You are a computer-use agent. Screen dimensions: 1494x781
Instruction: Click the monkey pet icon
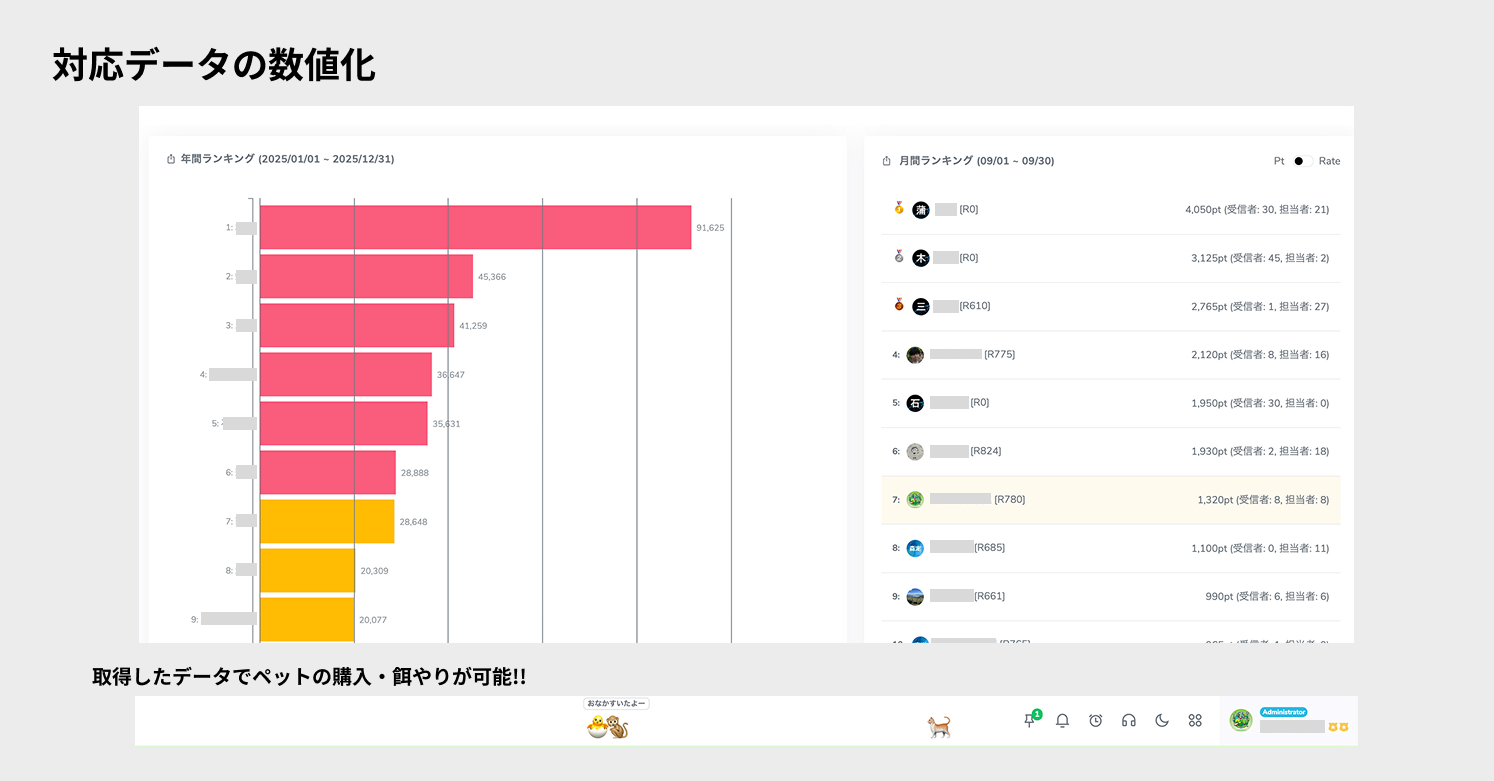619,728
